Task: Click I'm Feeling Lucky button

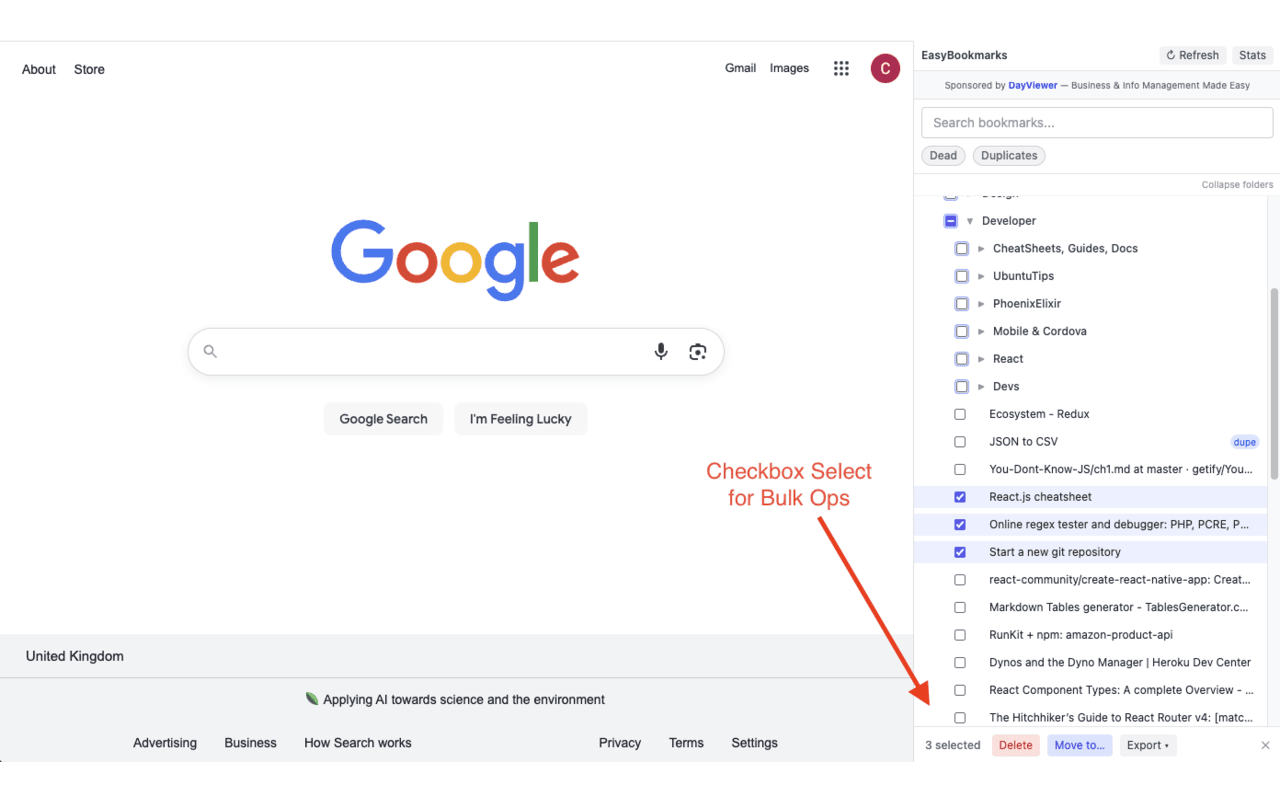Action: [521, 419]
